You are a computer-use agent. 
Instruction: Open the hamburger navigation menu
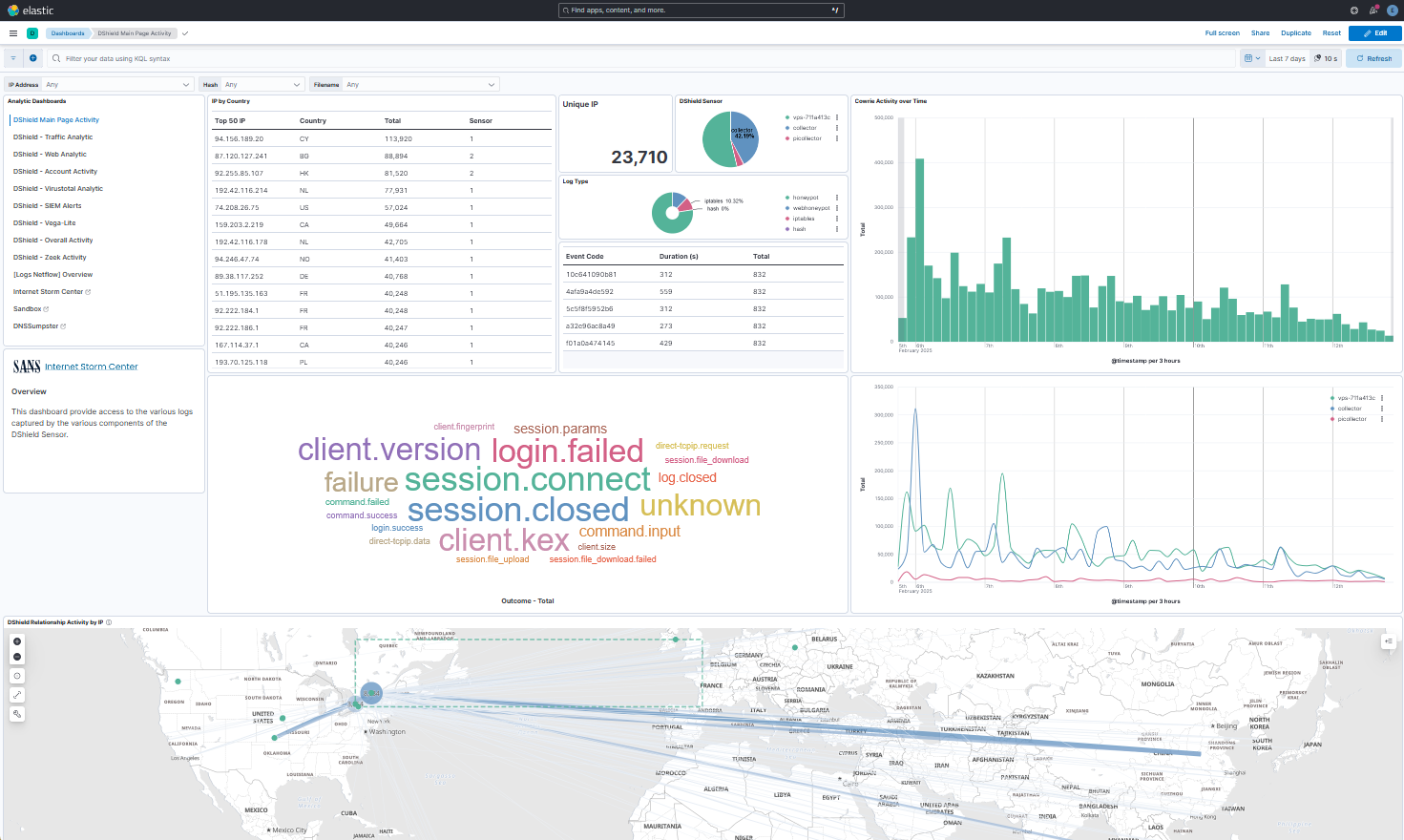(x=13, y=33)
